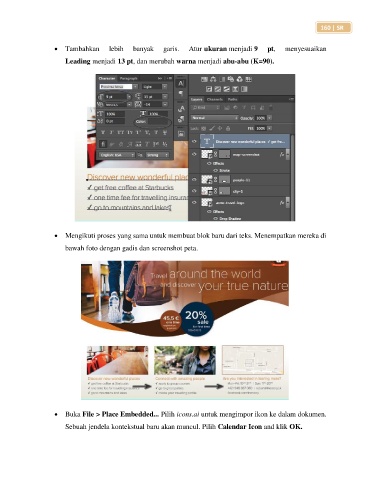Image resolution: width=370 pixels, height=480 pixels.
Task: Click the Paragraph panel icon in the dock
Action: [x=181, y=93]
